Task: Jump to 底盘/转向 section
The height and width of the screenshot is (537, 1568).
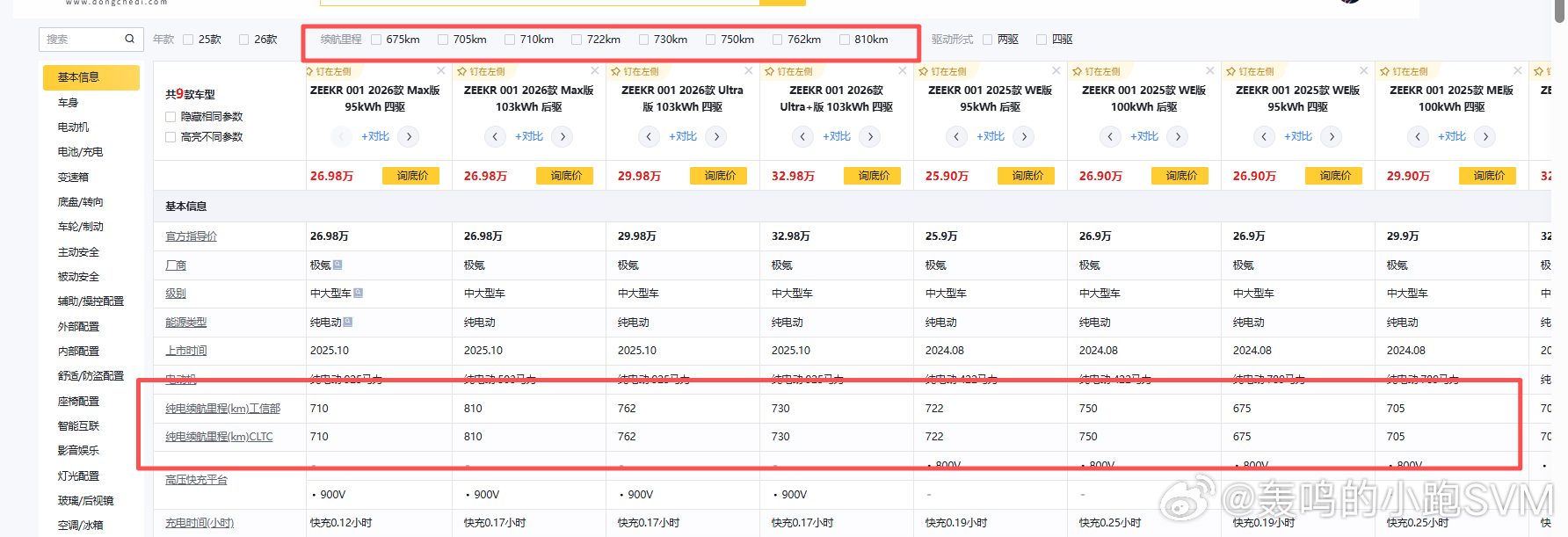Action: 81,202
